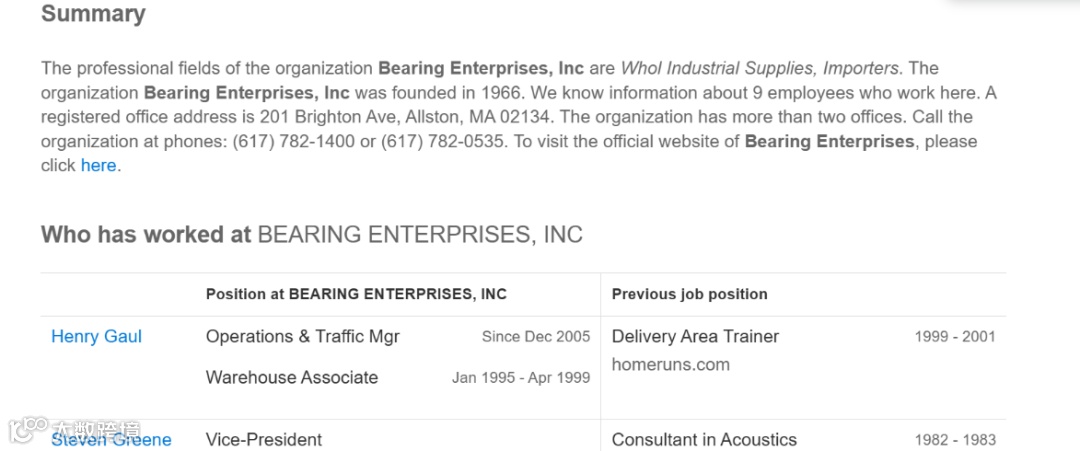Click the 'Jan 1995 - Apr 1999' date range
Image resolution: width=1080 pixels, height=451 pixels.
tap(520, 378)
